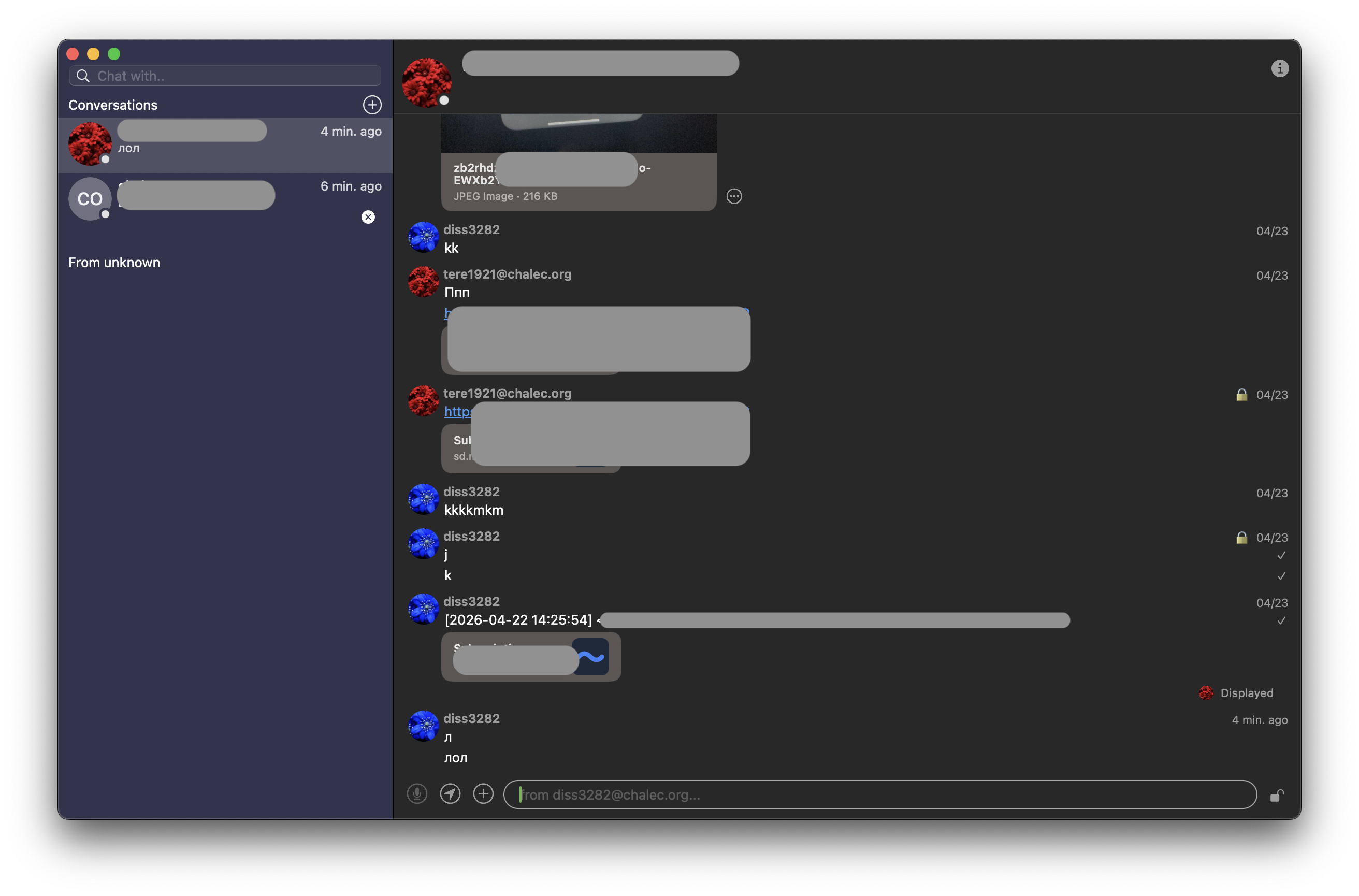The height and width of the screenshot is (896, 1359).
Task: Open the more options button beside the JPEG attachment
Action: point(733,197)
